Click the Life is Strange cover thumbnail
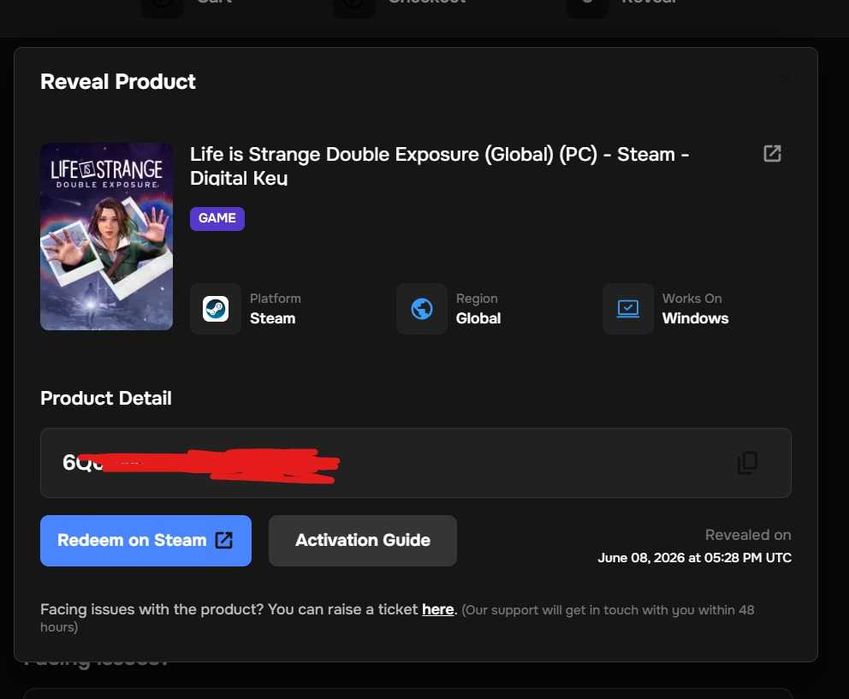849x699 pixels. click(107, 237)
